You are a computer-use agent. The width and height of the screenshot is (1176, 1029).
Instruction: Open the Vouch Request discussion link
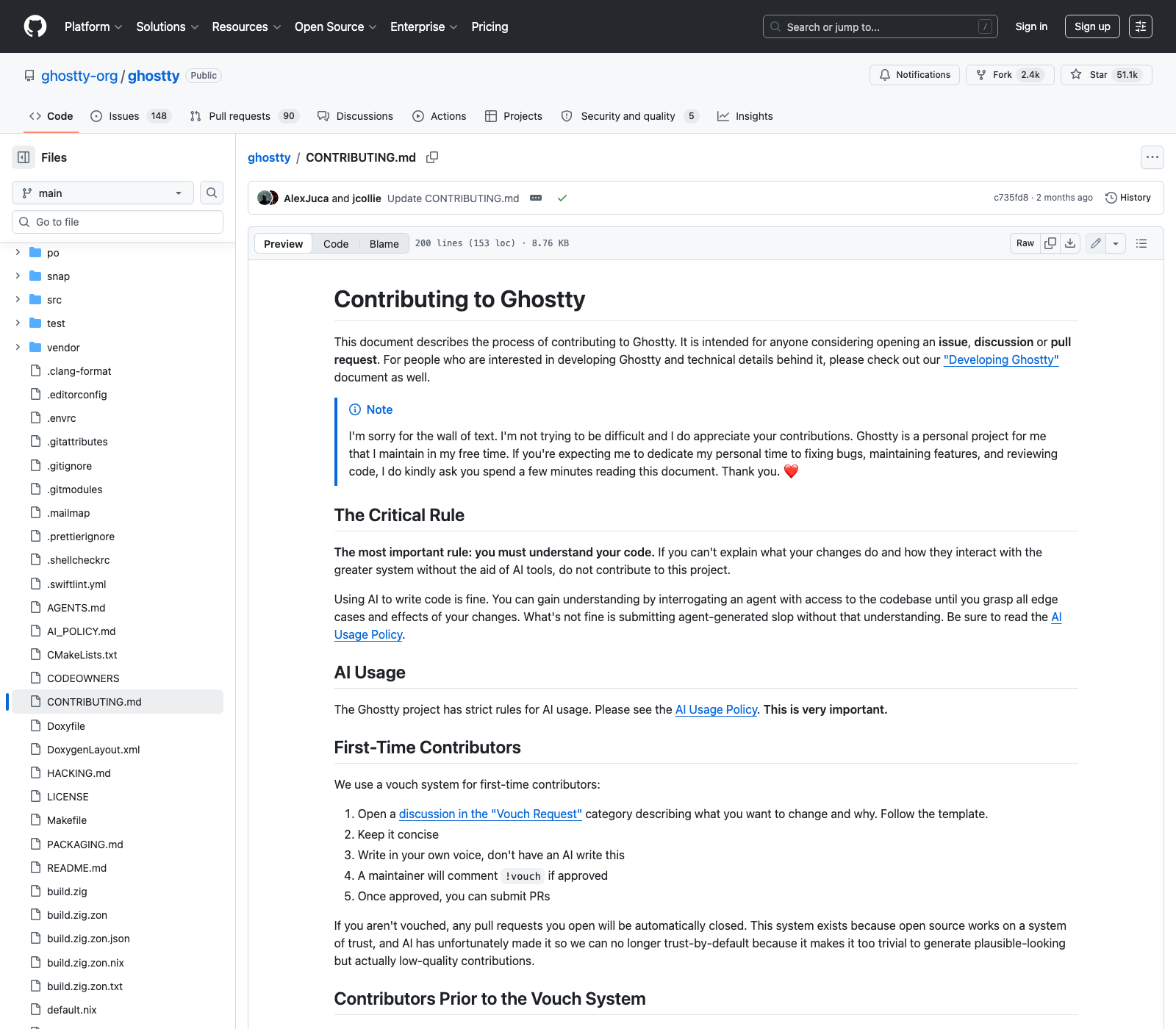490,814
